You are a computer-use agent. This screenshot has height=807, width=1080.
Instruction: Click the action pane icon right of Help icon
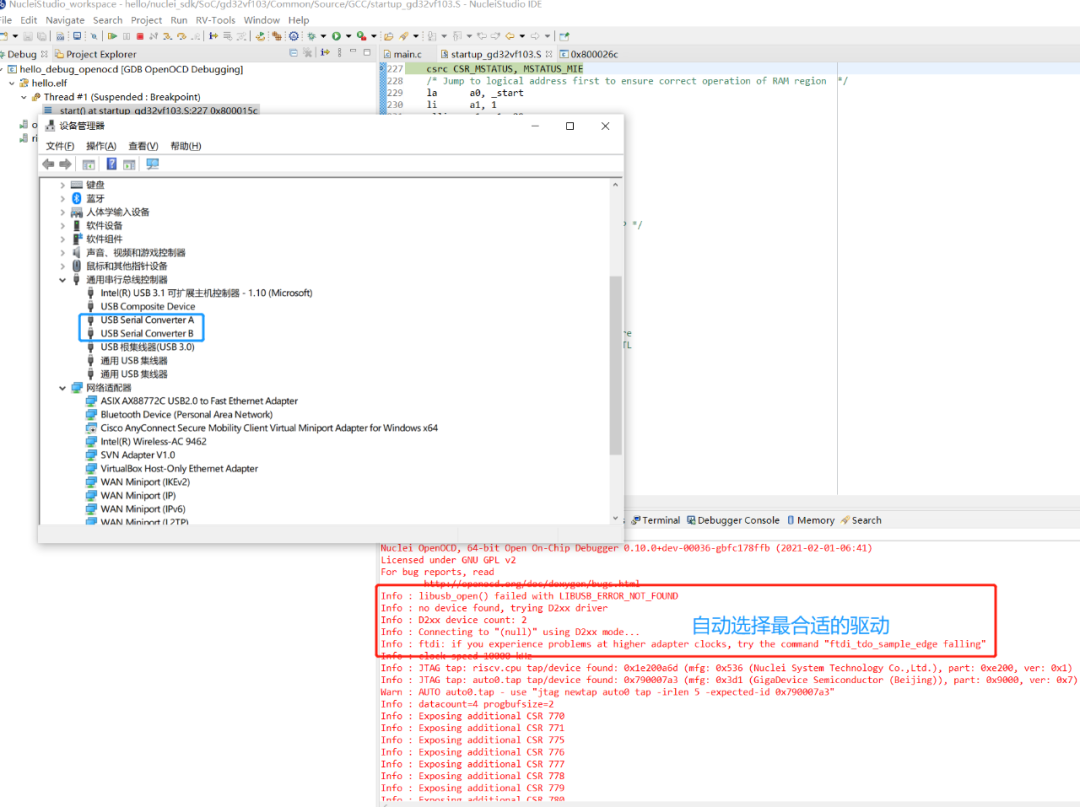click(x=129, y=165)
